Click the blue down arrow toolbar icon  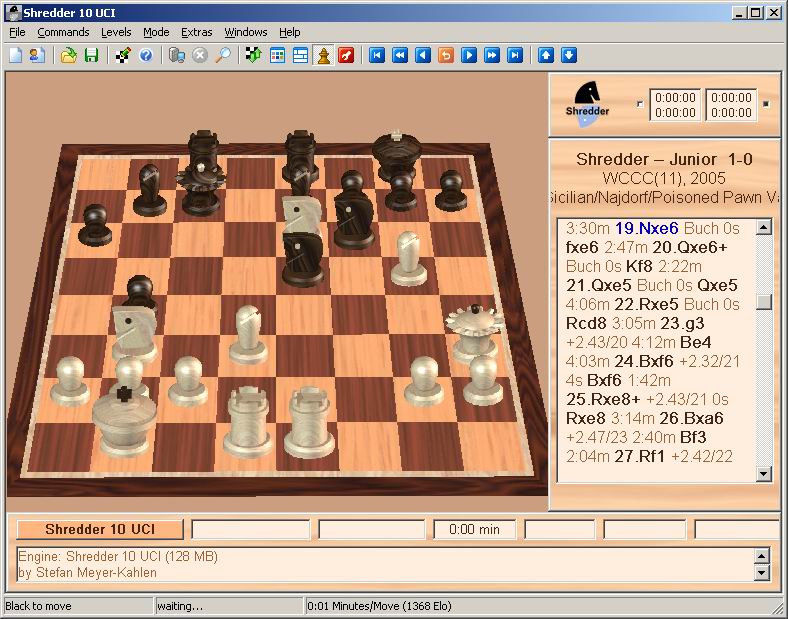click(x=569, y=55)
